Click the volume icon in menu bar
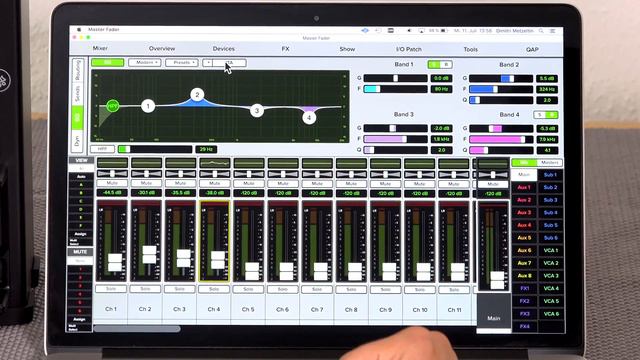 (409, 31)
